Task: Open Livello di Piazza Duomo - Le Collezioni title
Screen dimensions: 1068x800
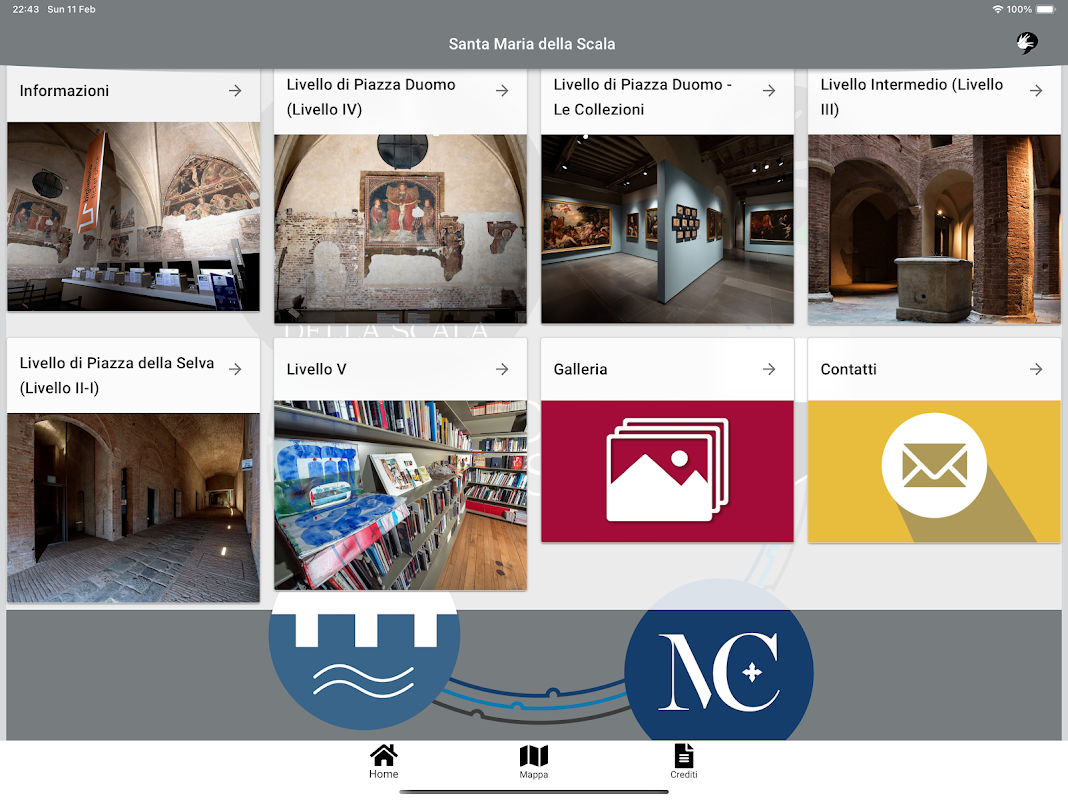Action: 642,97
